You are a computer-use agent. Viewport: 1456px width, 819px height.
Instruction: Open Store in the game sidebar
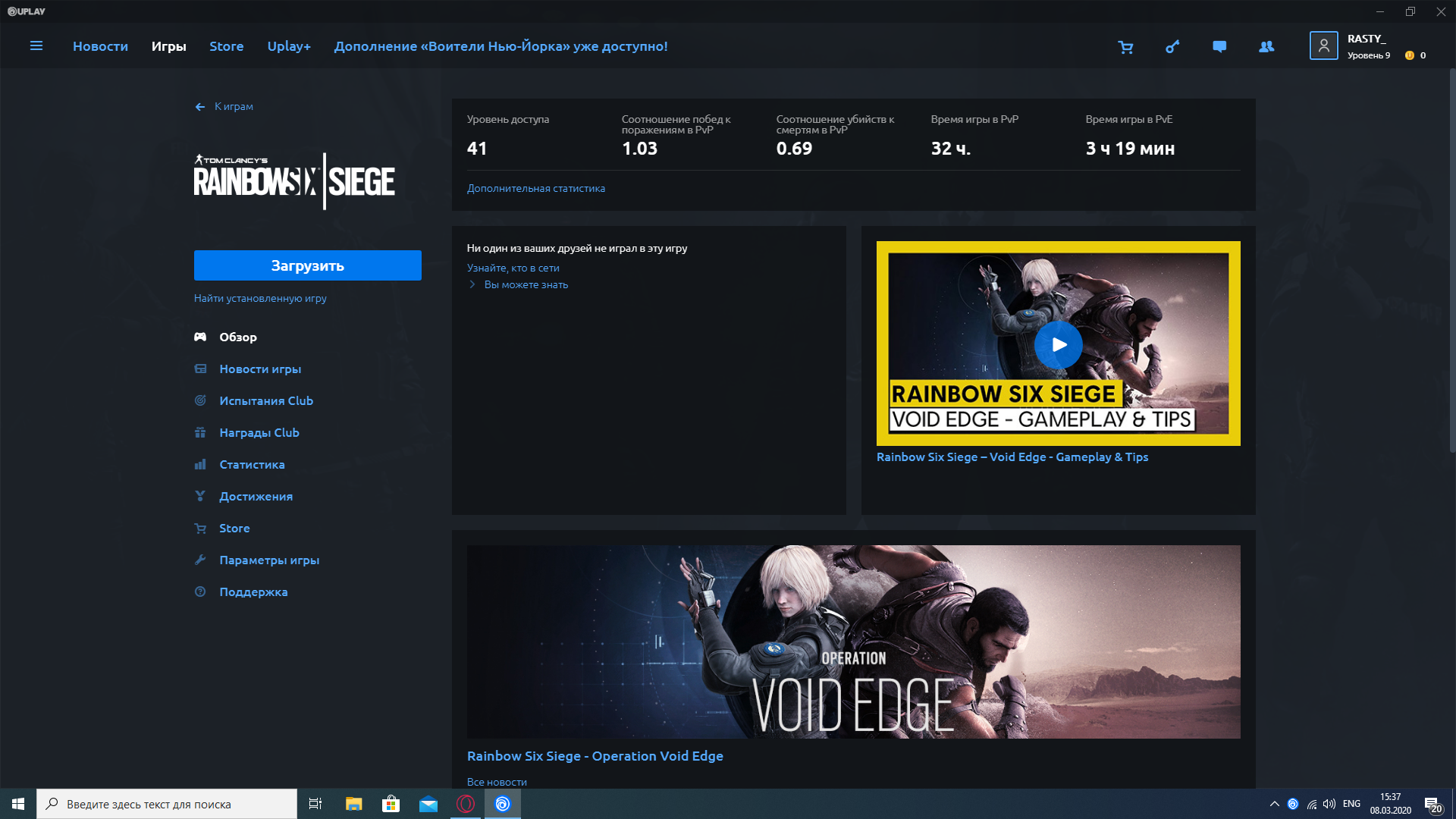coord(234,528)
